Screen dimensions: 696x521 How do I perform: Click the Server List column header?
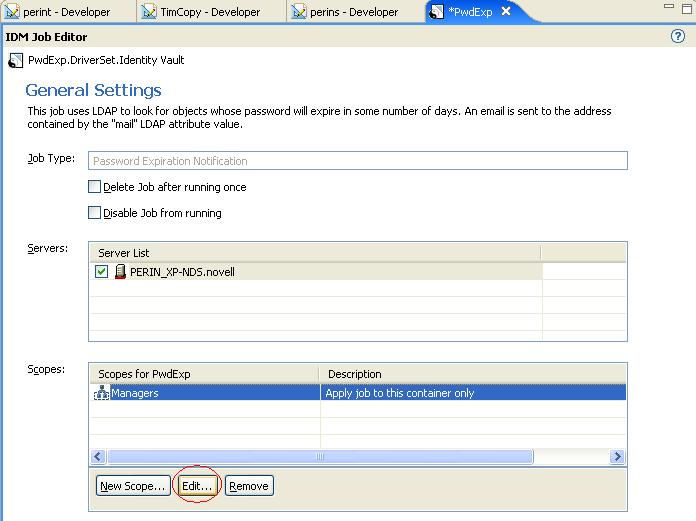(x=316, y=253)
